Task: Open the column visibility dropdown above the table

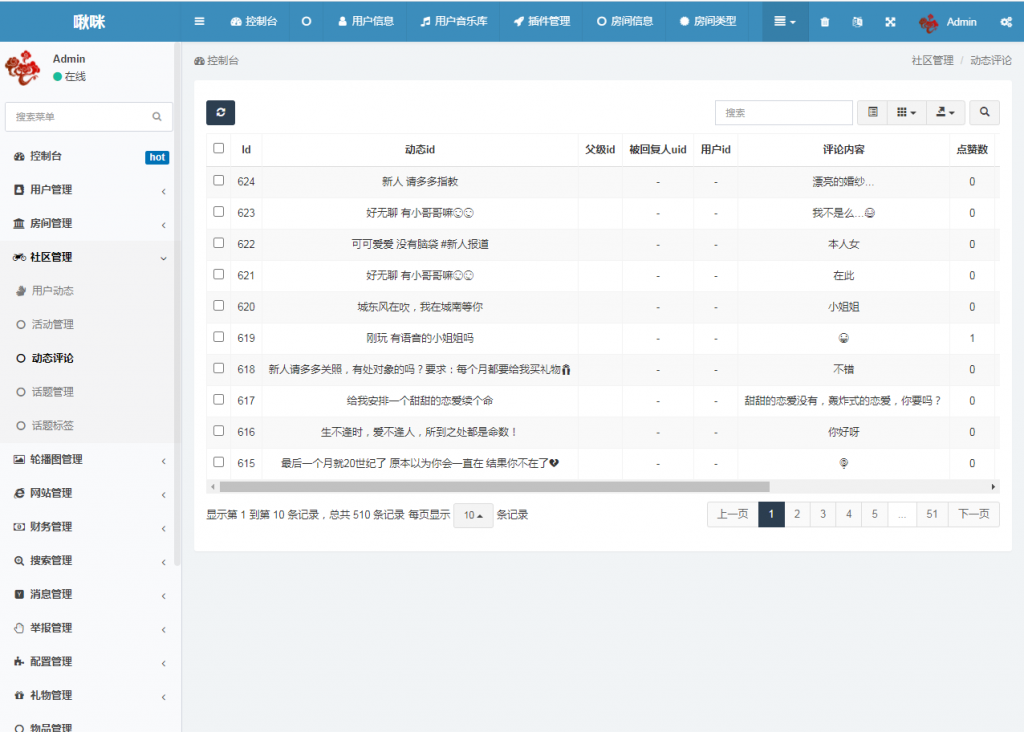Action: click(x=906, y=112)
